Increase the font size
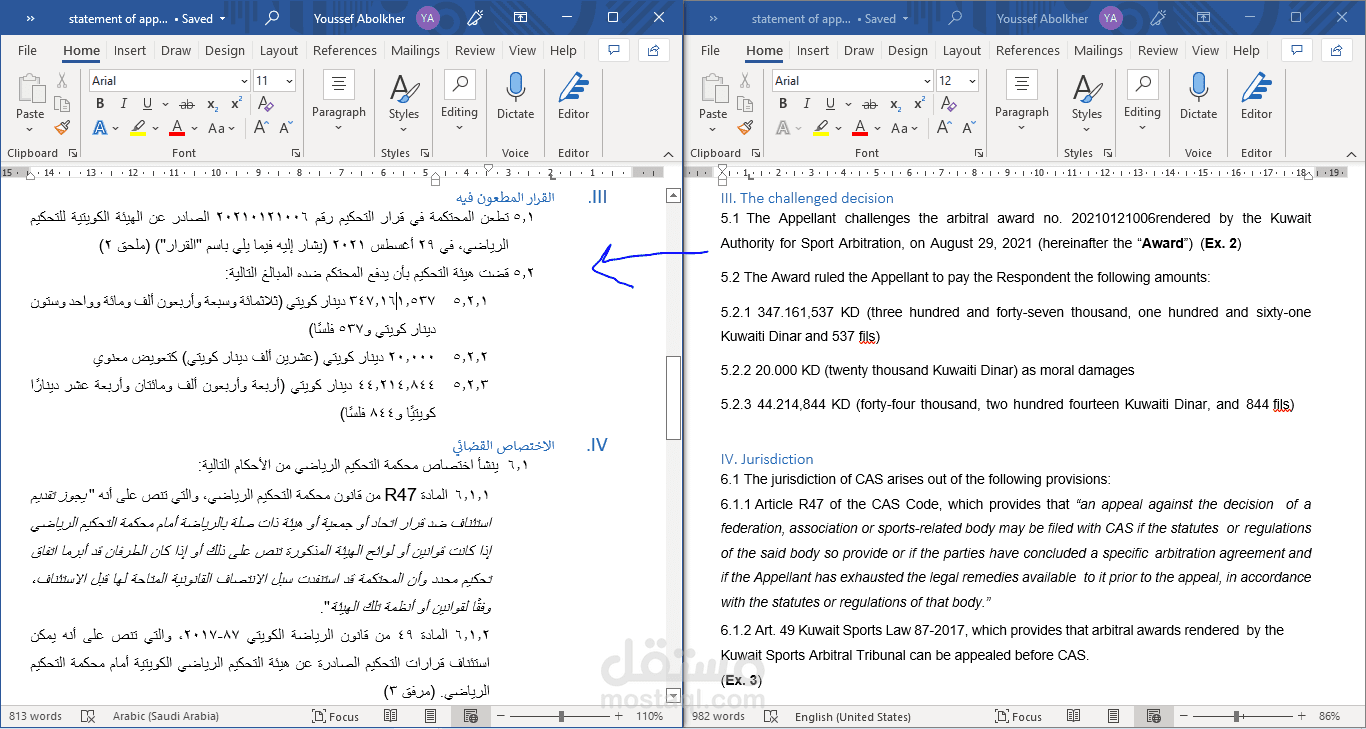Screen dimensions: 1366x729 [262, 127]
